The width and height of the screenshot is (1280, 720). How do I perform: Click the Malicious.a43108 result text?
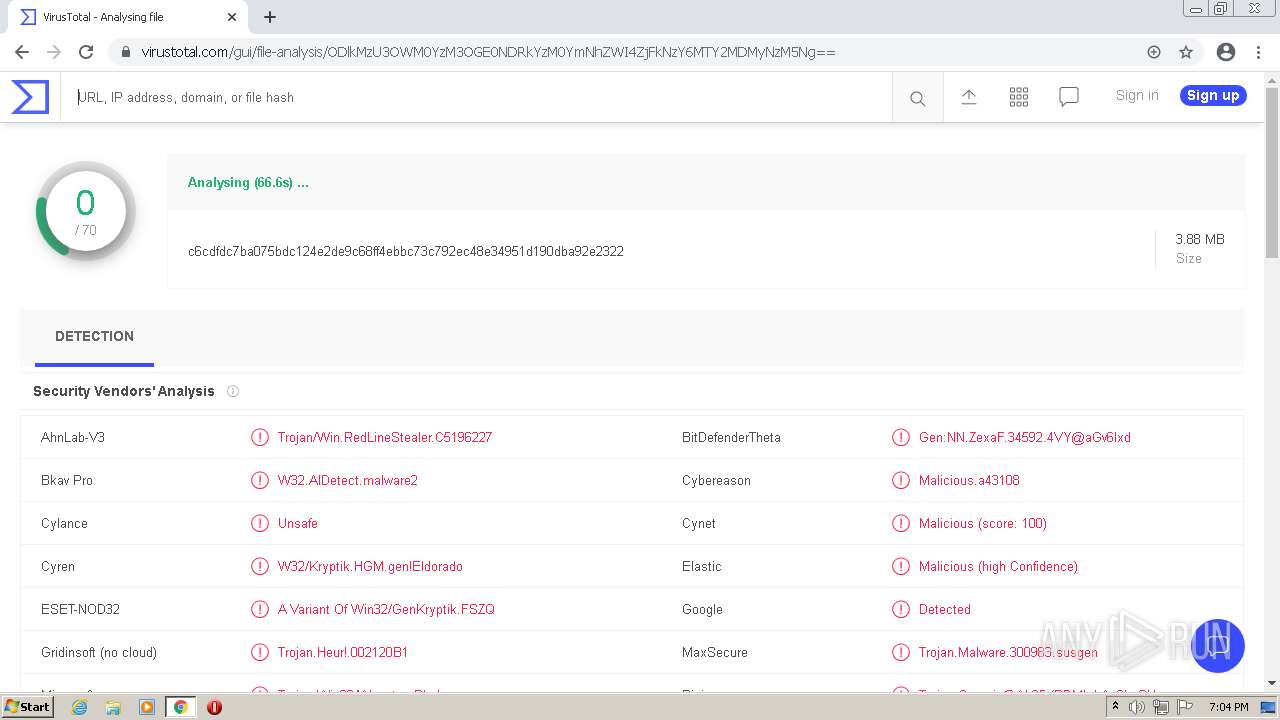969,480
